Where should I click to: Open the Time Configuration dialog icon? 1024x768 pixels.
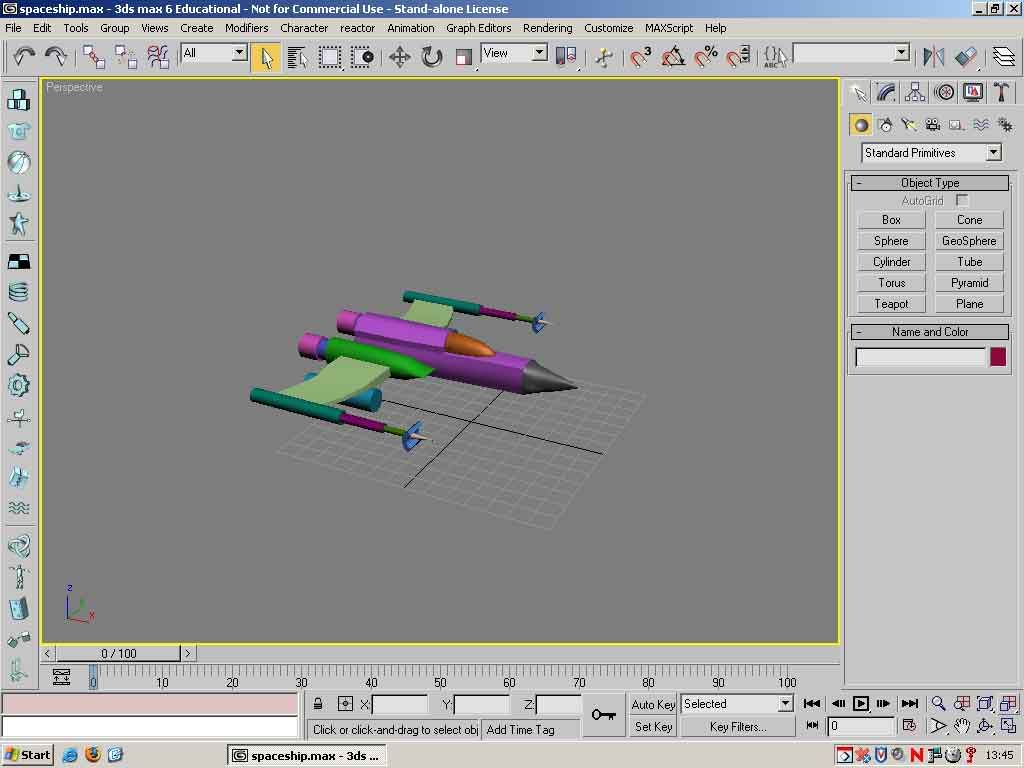(909, 725)
